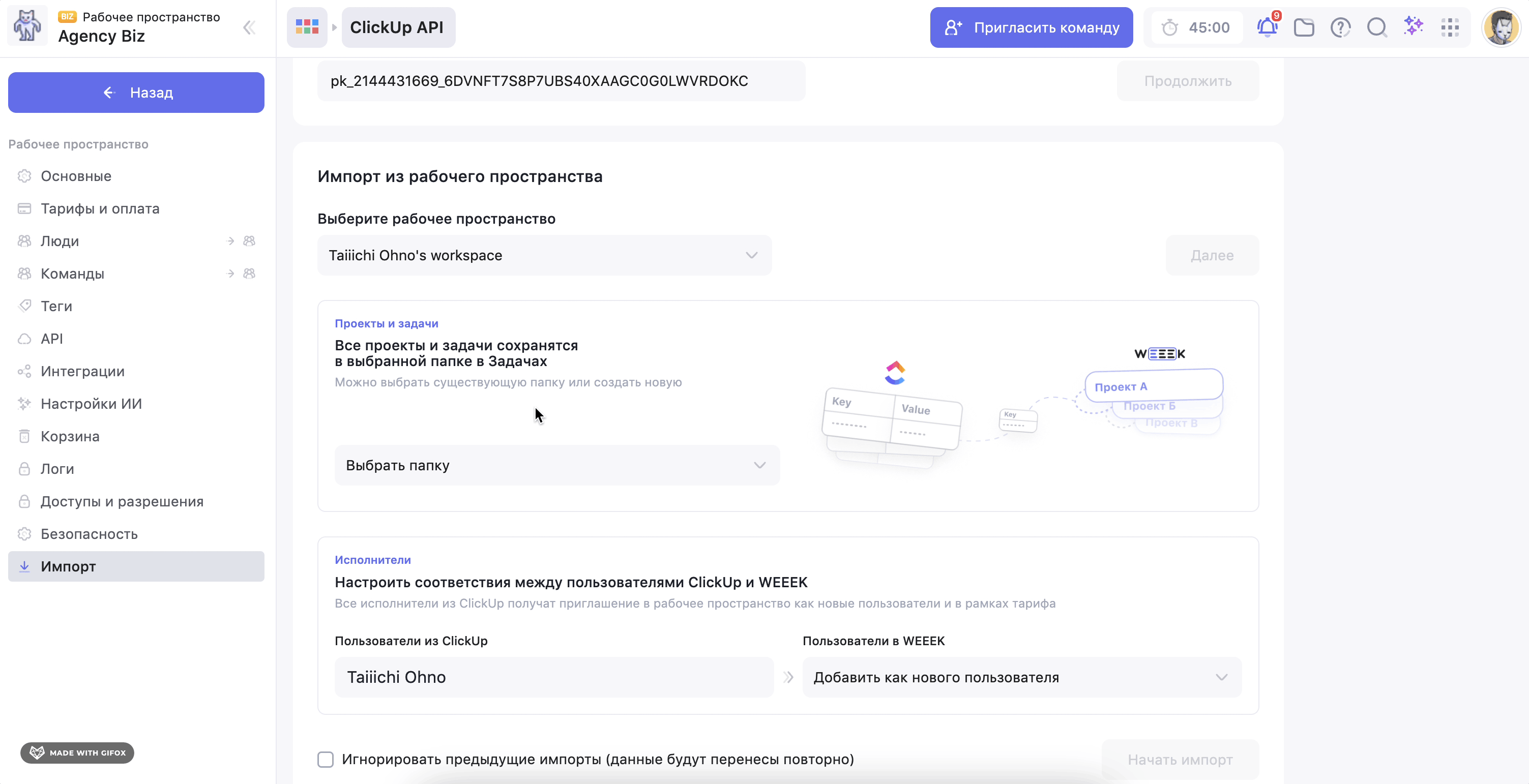Enable the Игнорировать предыдущие импорты checkbox
The image size is (1529, 784).
point(325,759)
